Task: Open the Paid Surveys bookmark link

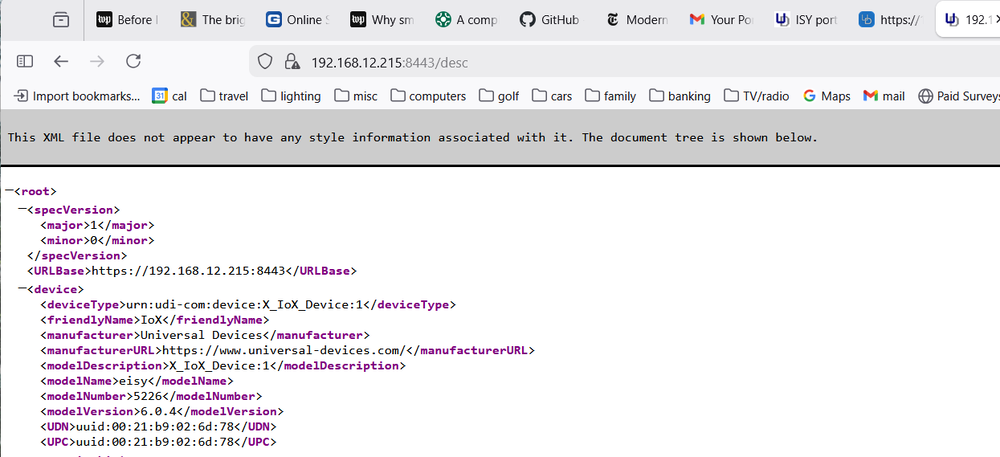Action: (958, 96)
